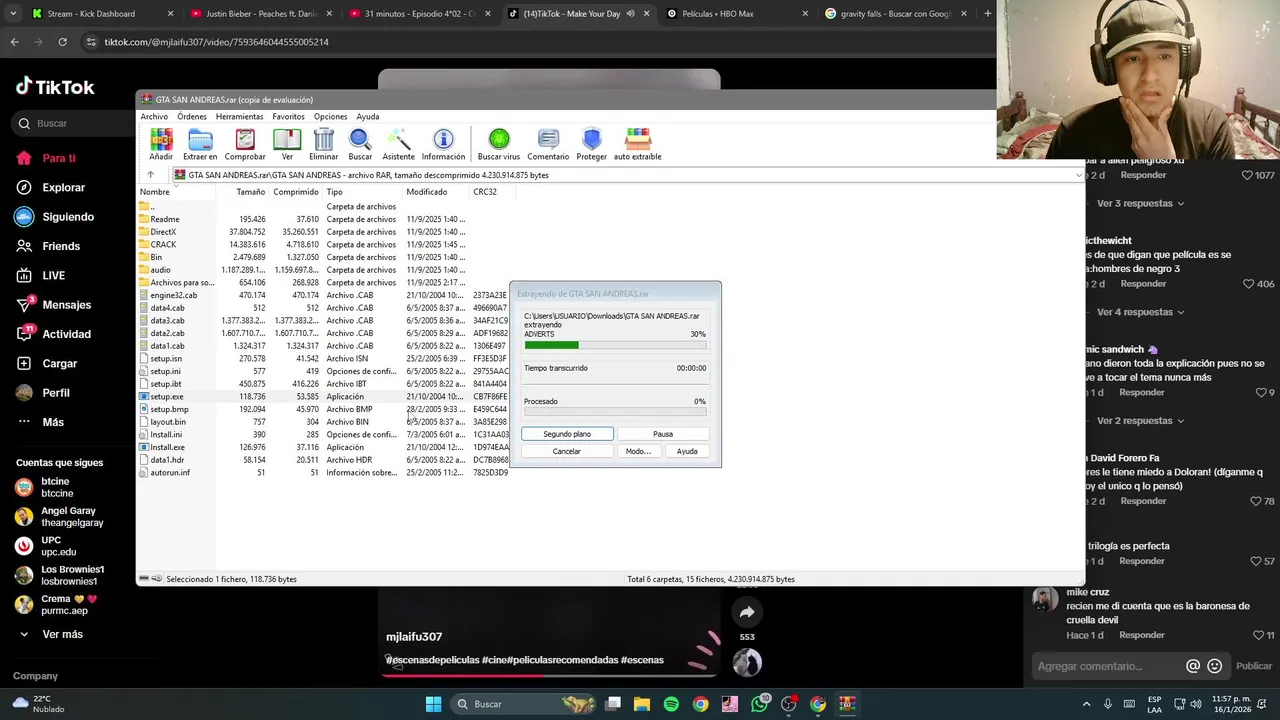Open Spotify from the taskbar
1280x720 pixels.
click(671, 704)
